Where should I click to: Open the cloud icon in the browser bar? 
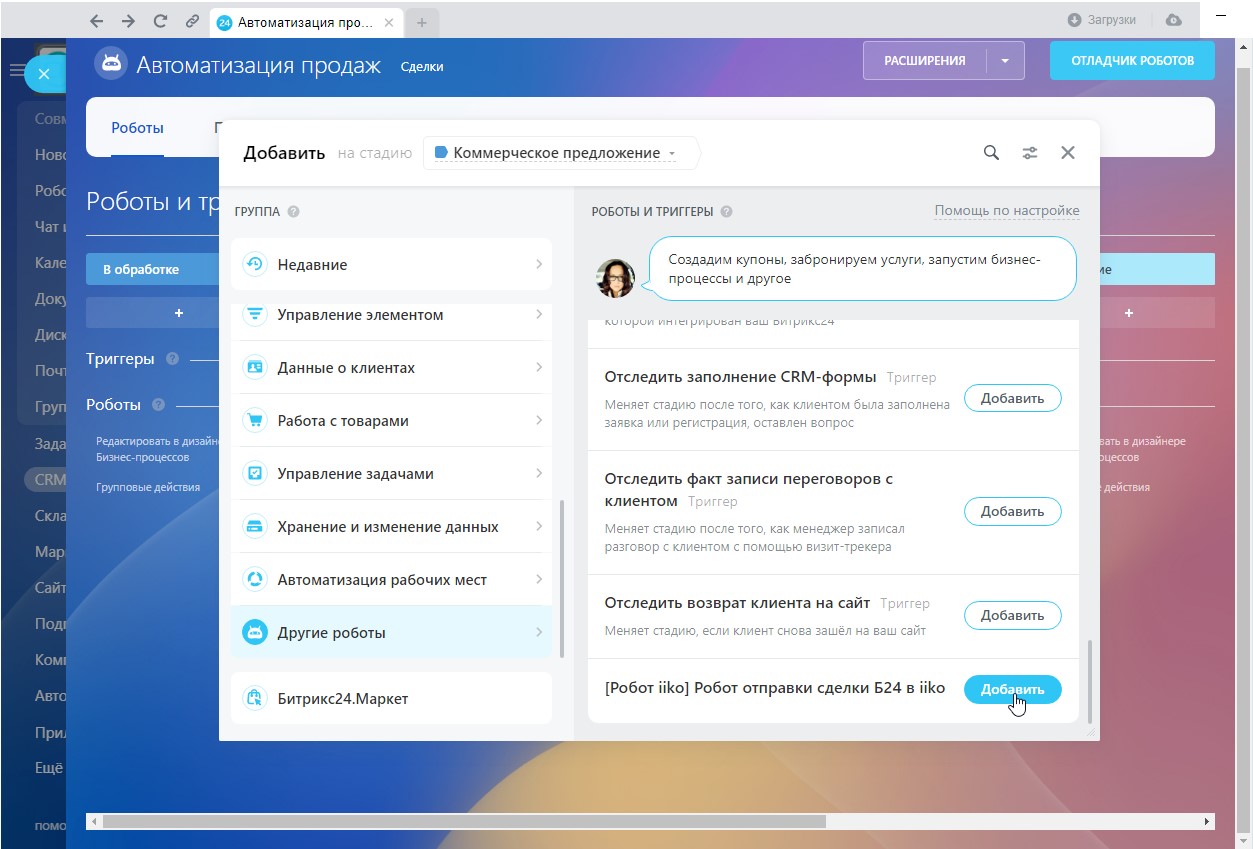(1174, 20)
